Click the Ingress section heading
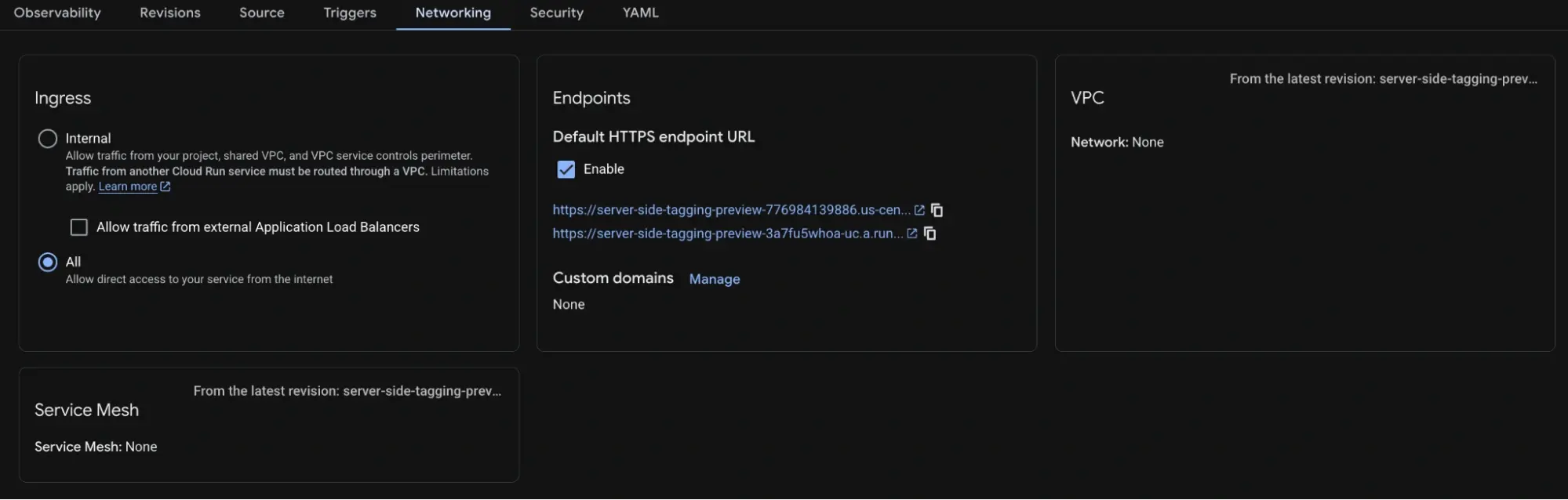Viewport: 1568px width, 500px height. click(x=63, y=98)
